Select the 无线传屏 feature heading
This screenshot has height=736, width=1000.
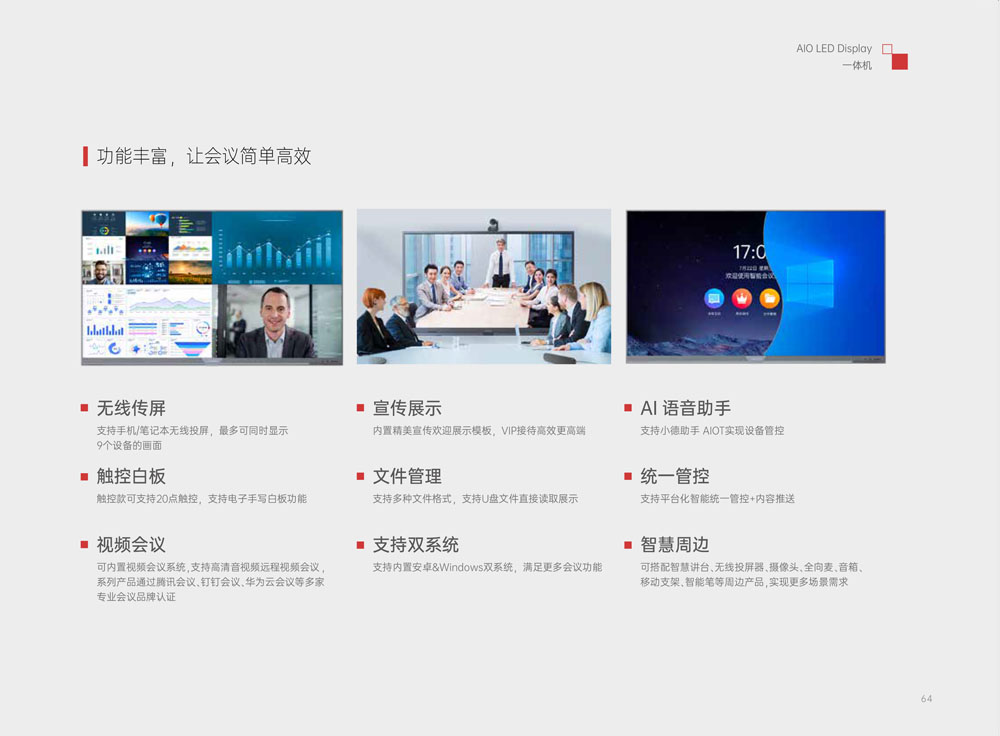(x=131, y=408)
